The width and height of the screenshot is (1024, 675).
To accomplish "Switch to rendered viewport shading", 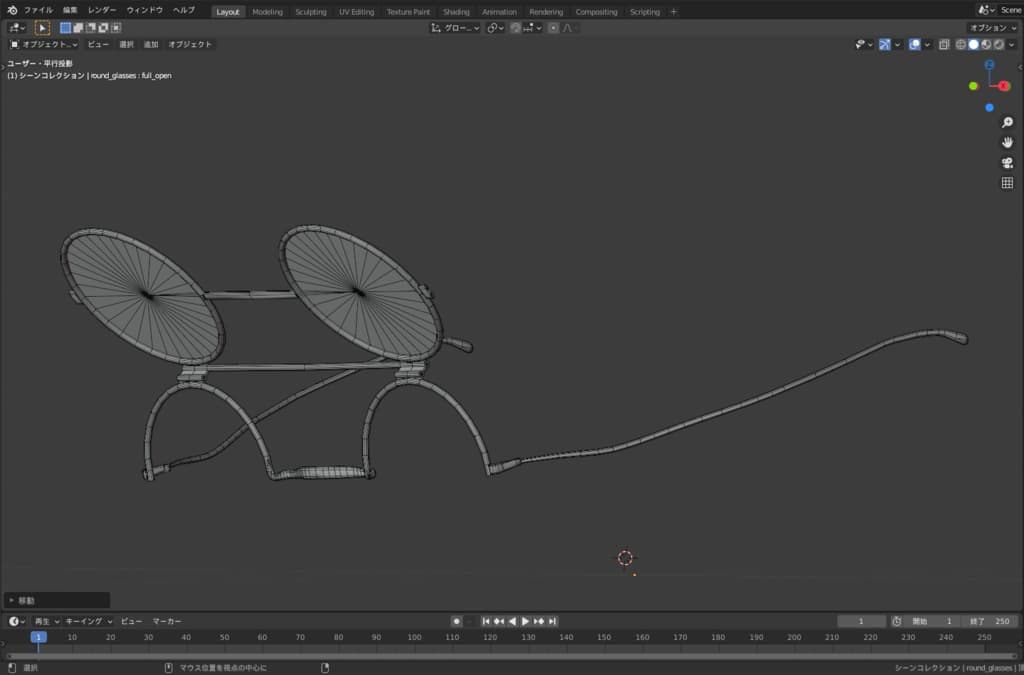I will 999,44.
